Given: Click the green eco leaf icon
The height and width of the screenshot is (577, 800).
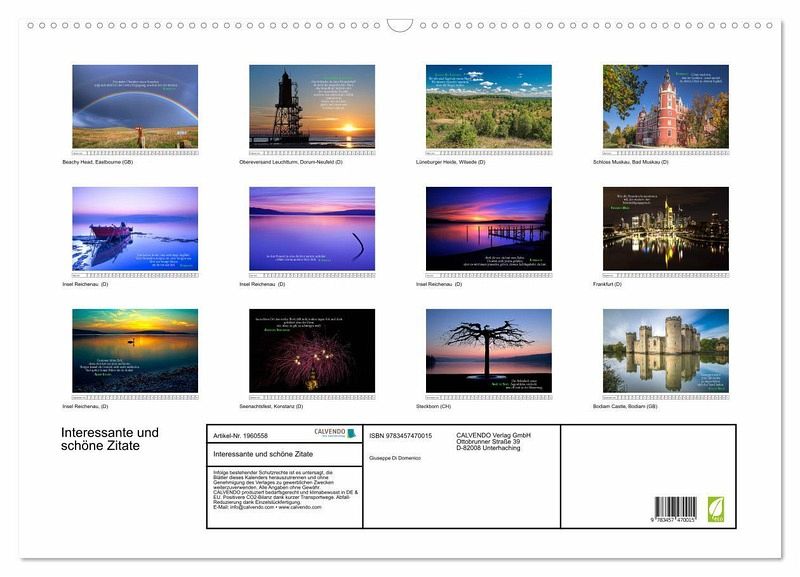Looking at the screenshot, I should point(715,509).
